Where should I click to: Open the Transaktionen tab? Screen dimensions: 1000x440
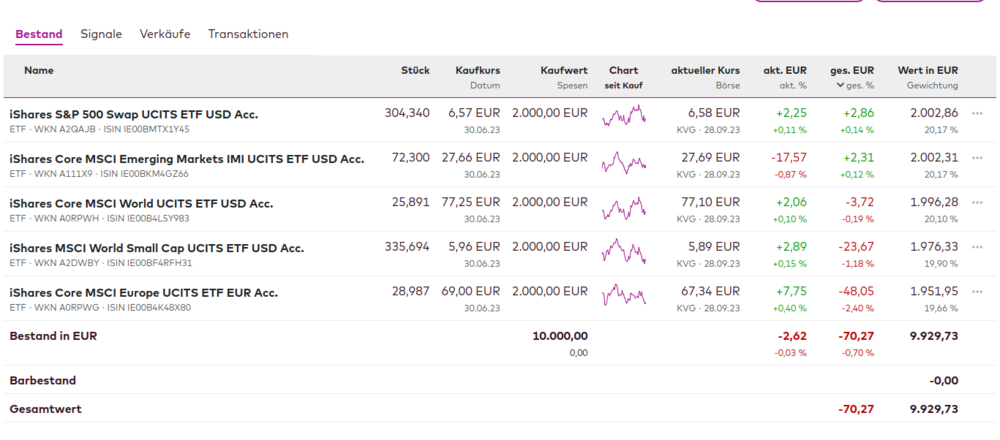[x=248, y=34]
